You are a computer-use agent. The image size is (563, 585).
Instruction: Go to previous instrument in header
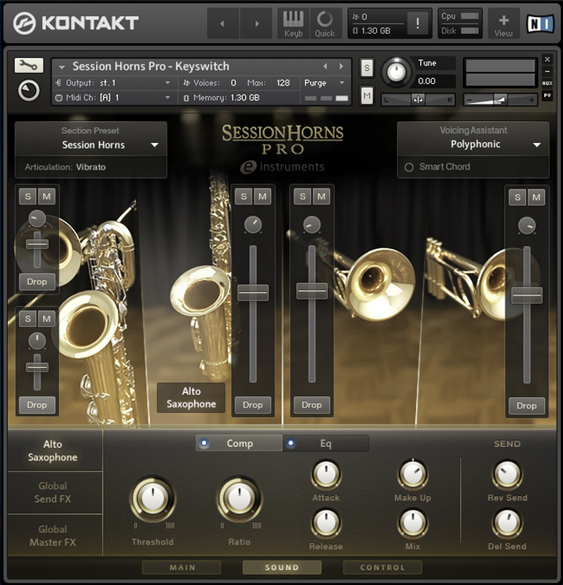point(223,24)
